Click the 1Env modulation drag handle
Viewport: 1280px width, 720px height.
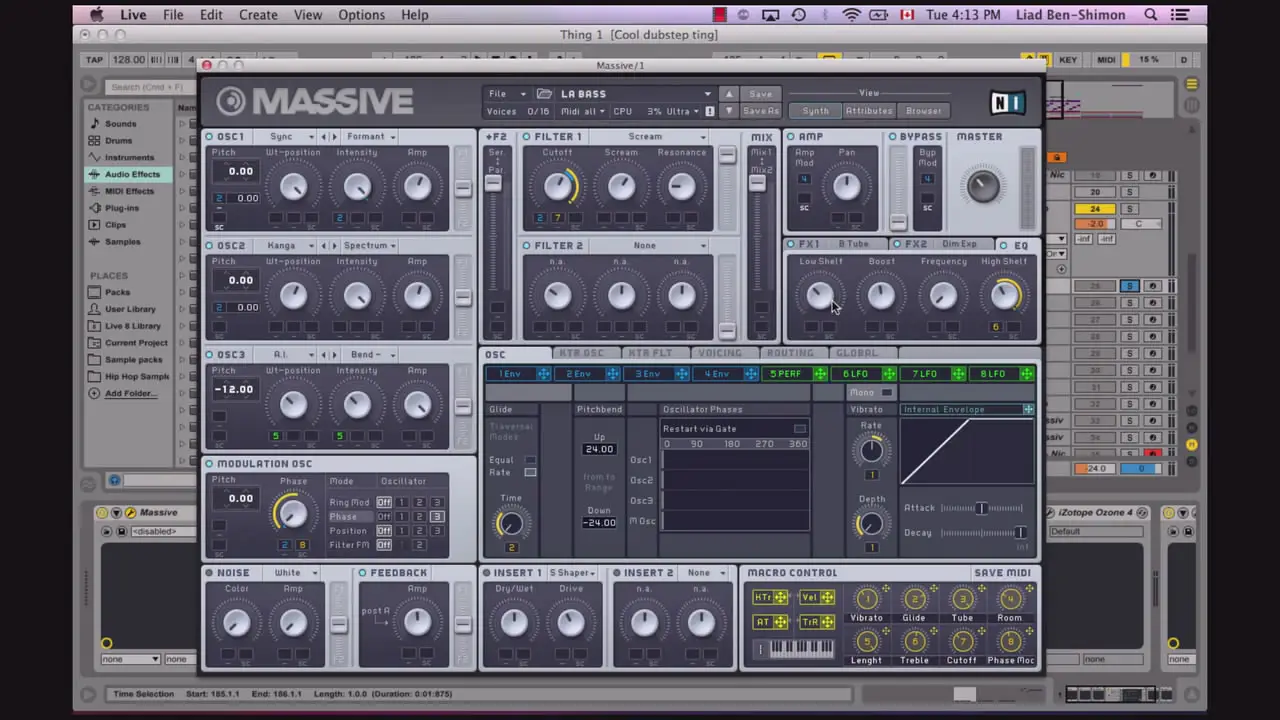(x=543, y=374)
